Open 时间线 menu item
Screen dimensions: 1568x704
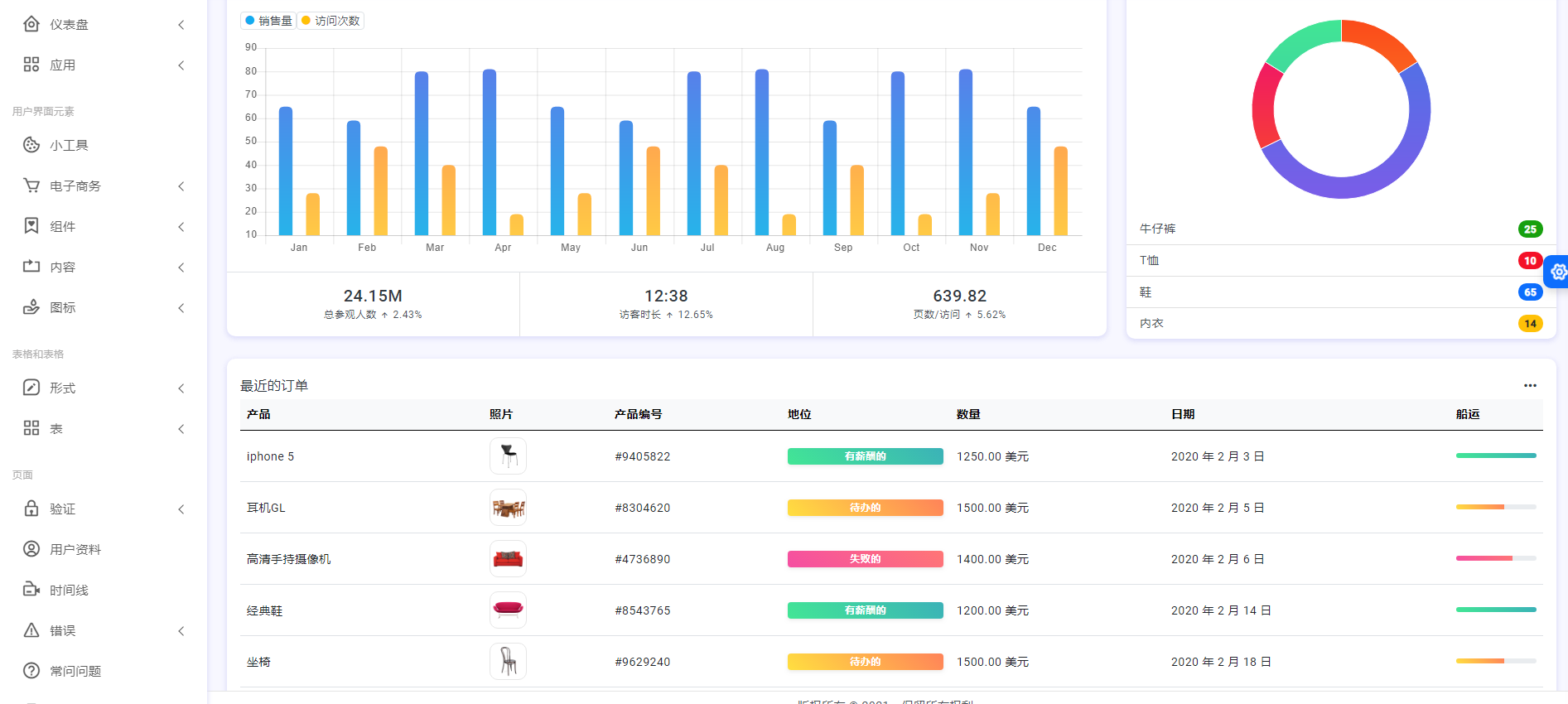coord(69,591)
